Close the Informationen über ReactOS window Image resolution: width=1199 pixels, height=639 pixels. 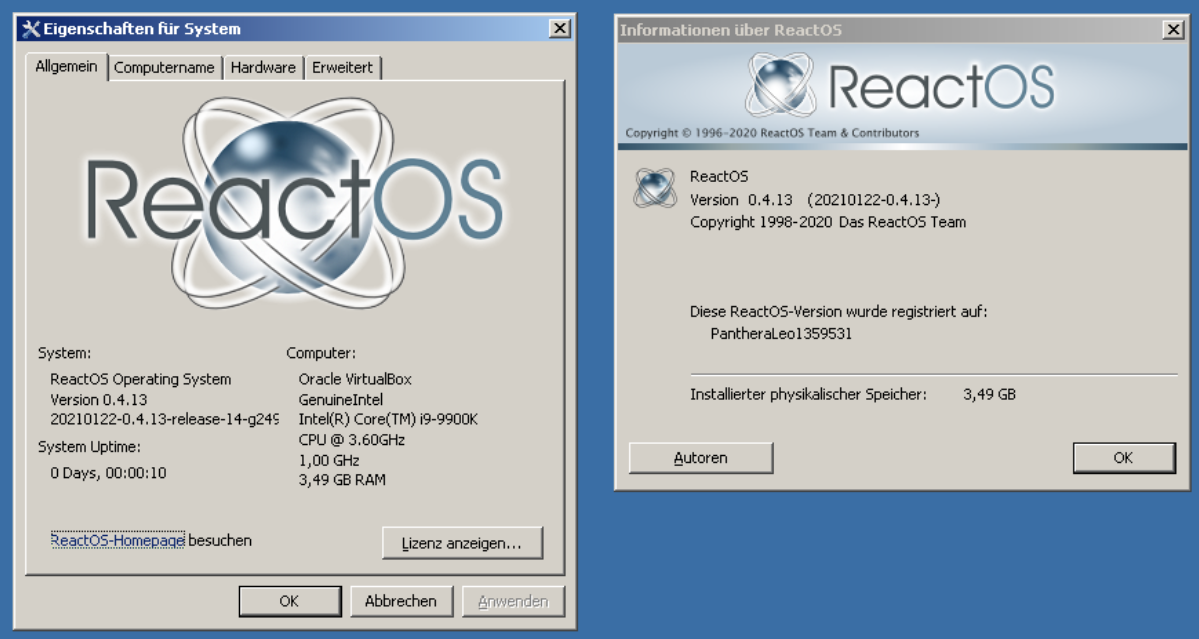[x=1173, y=30]
